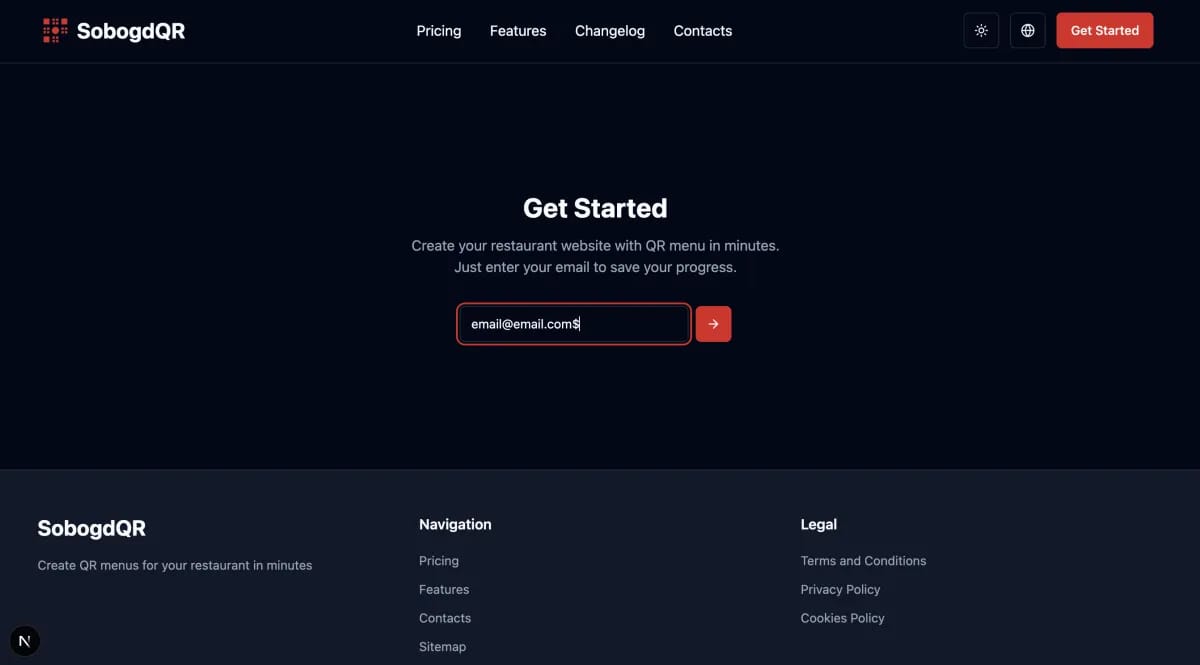Click the SobogdQR title text in header
1200x665 pixels.
(130, 30)
